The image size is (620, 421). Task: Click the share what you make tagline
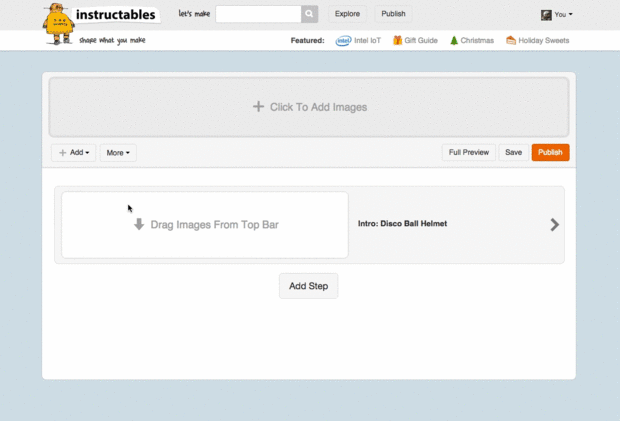112,40
